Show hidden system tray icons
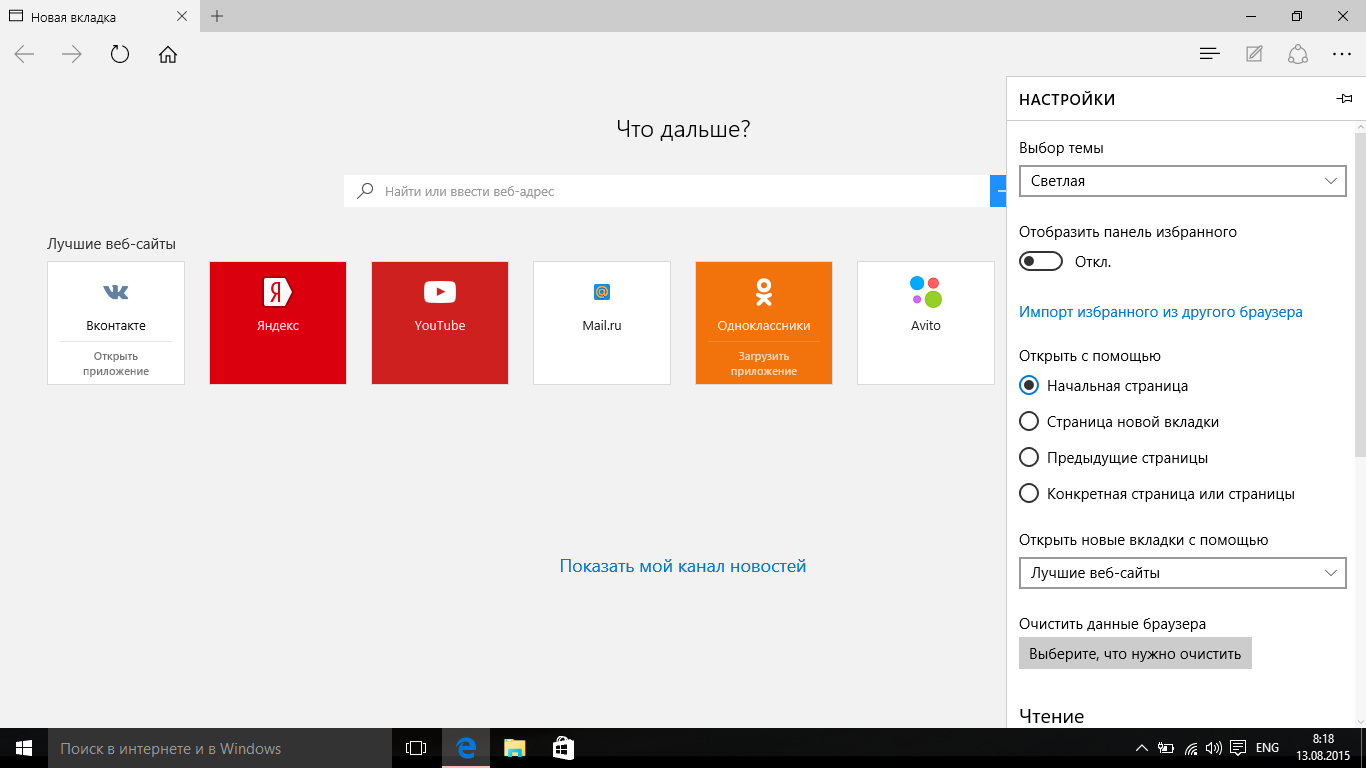1366x768 pixels. 1142,748
